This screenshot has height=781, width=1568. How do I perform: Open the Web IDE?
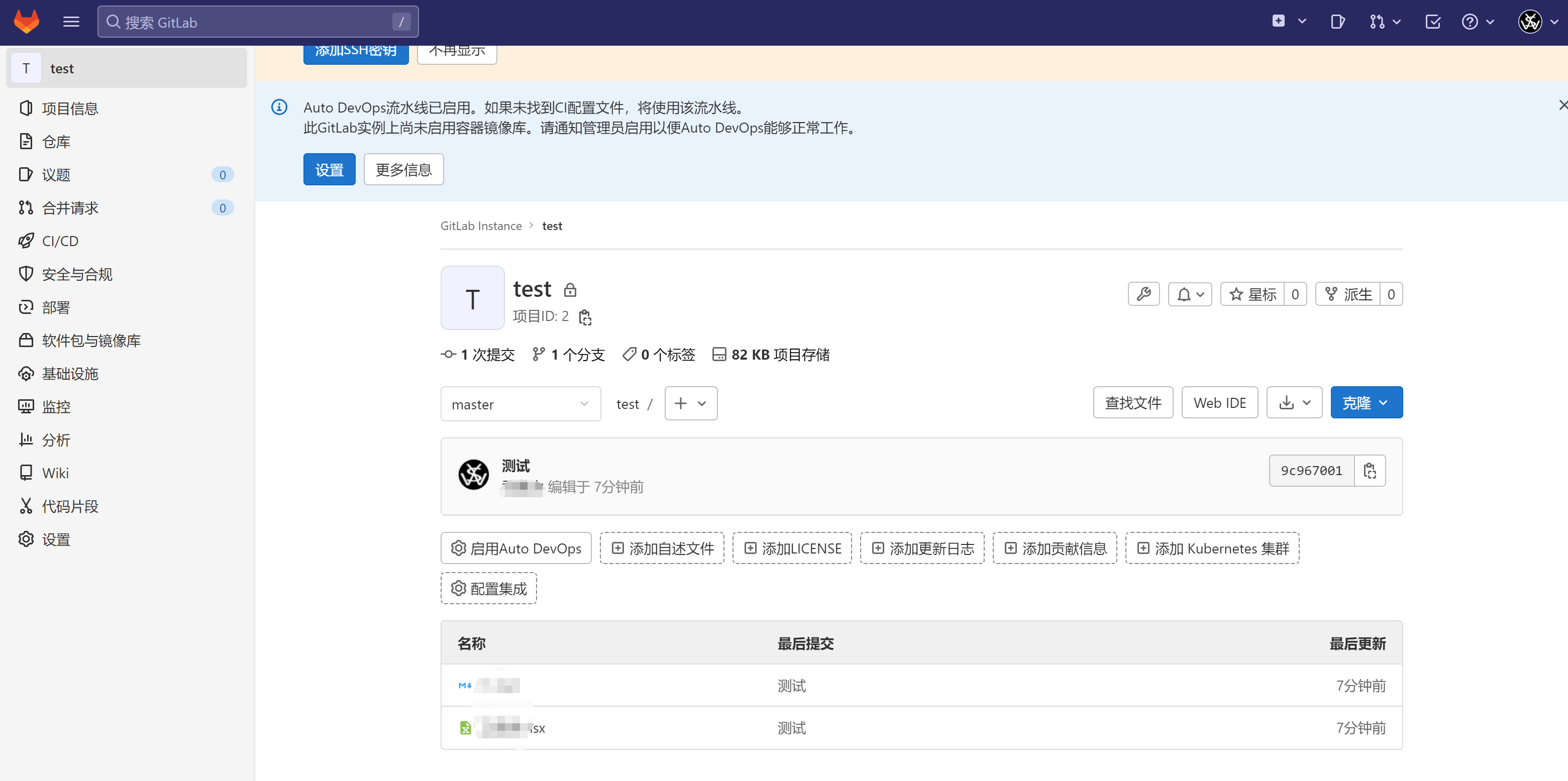click(x=1220, y=402)
